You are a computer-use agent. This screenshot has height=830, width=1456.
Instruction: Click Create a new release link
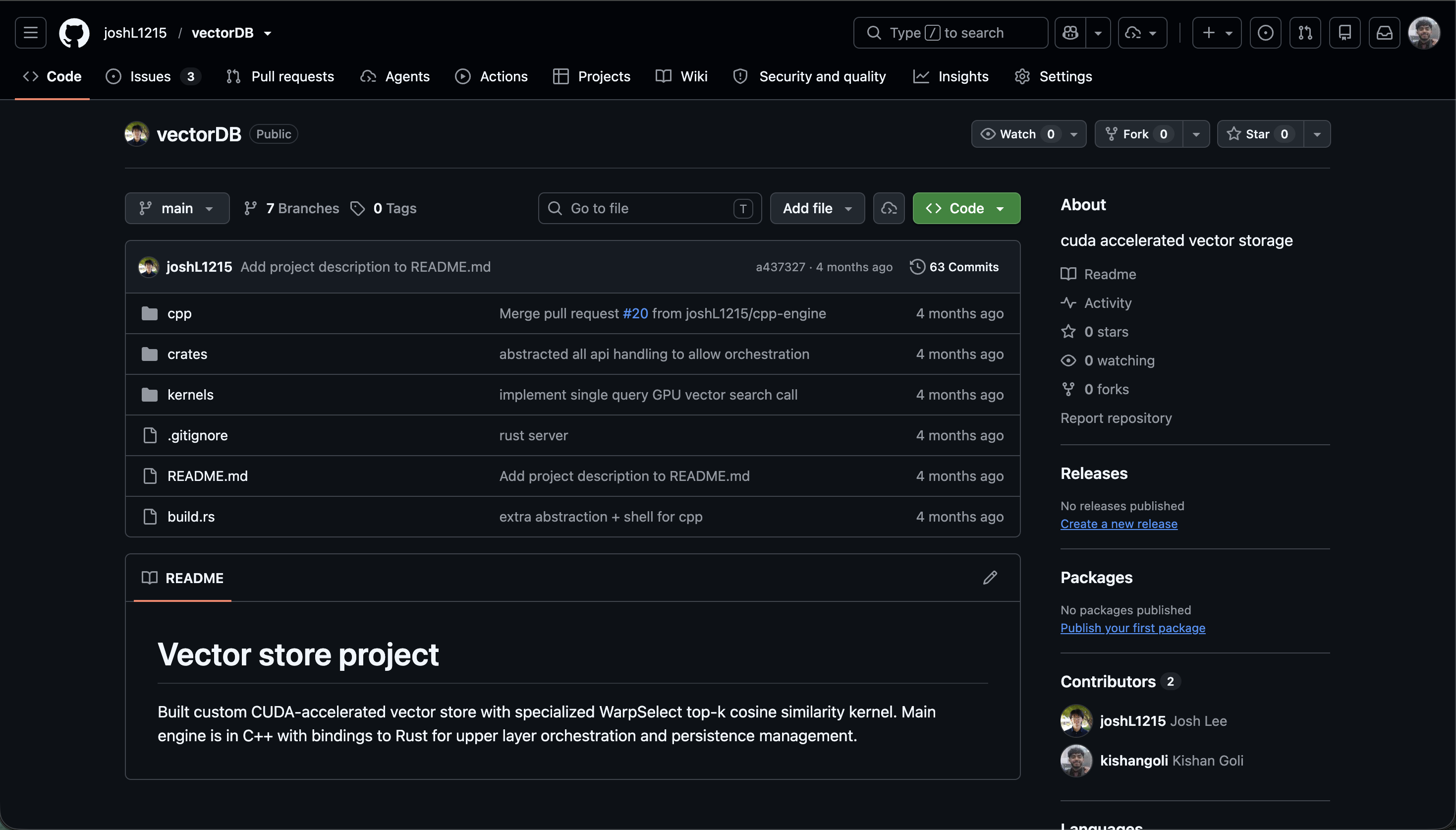point(1119,523)
